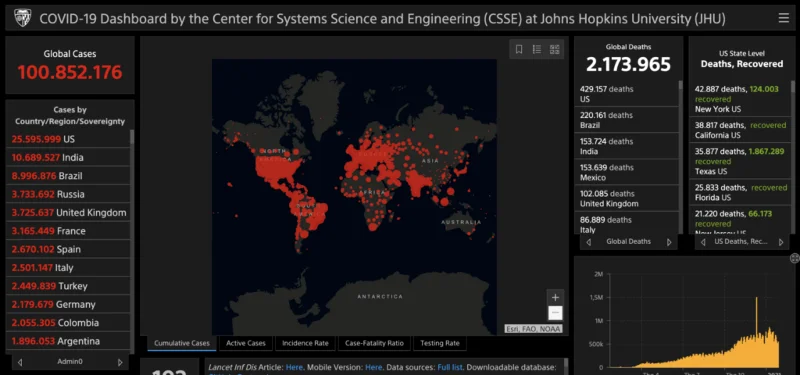Click the Australia label on map
The height and width of the screenshot is (375, 800).
[461, 222]
